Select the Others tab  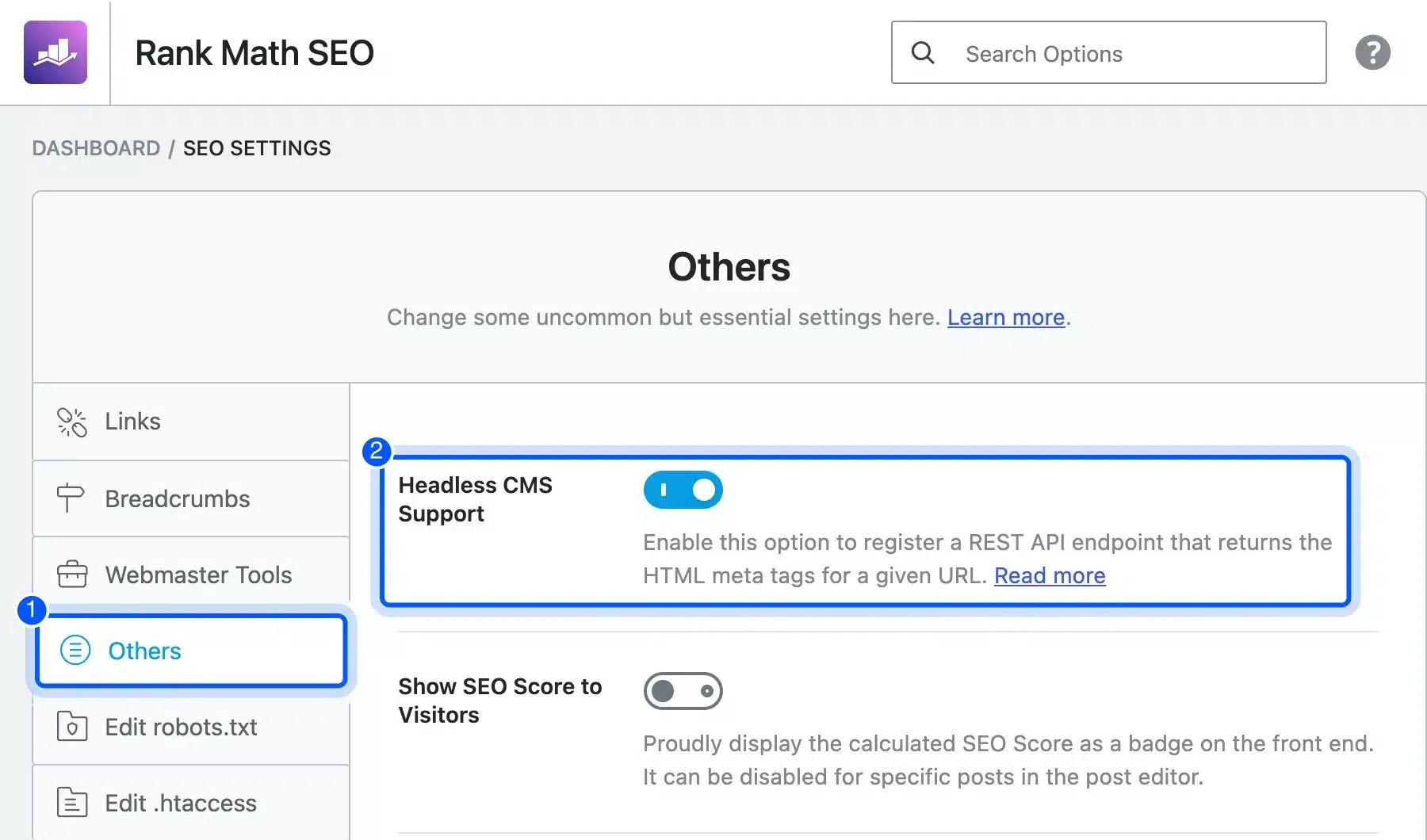click(191, 651)
